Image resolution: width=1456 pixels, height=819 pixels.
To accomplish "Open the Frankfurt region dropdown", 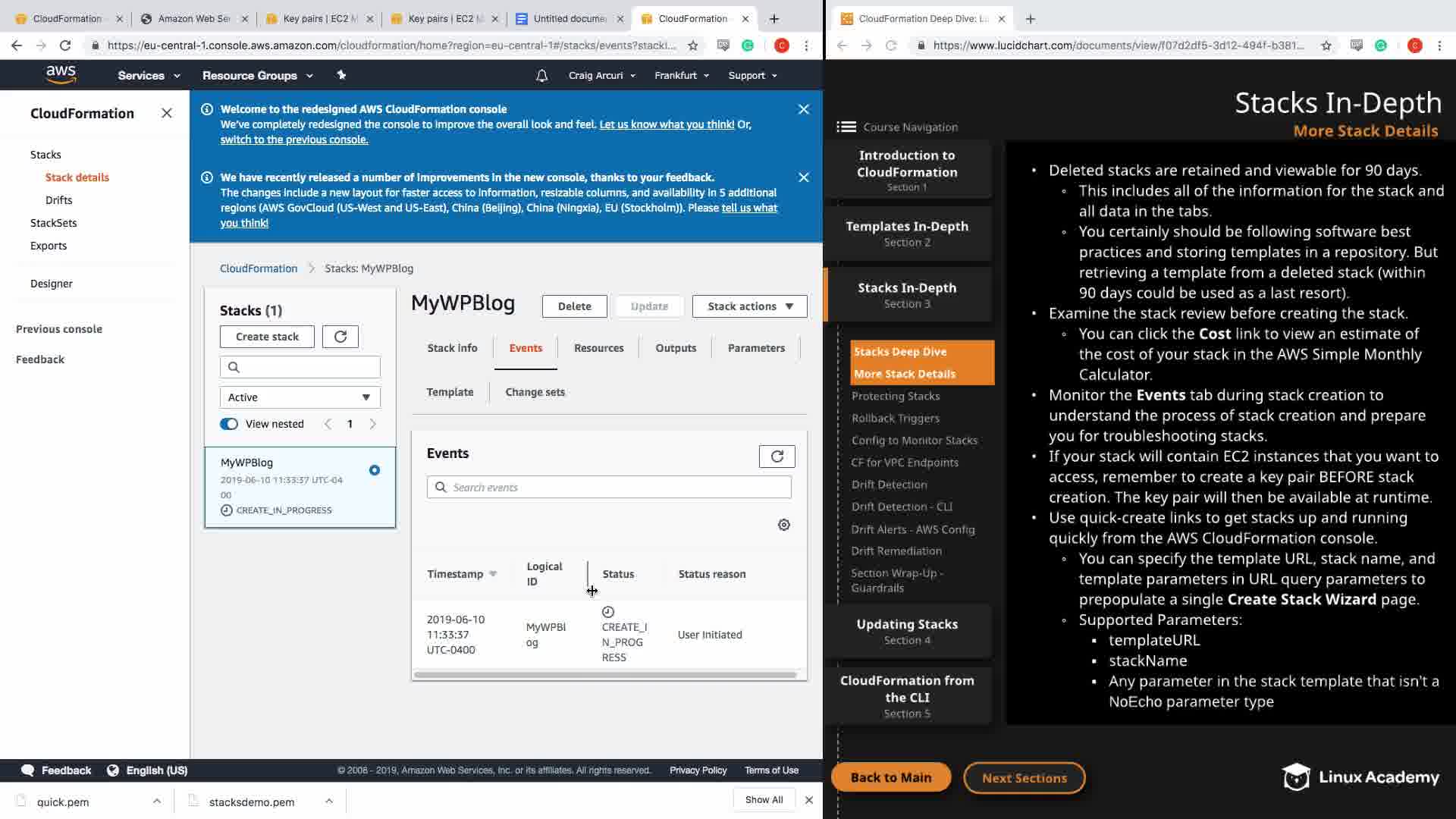I will click(681, 76).
